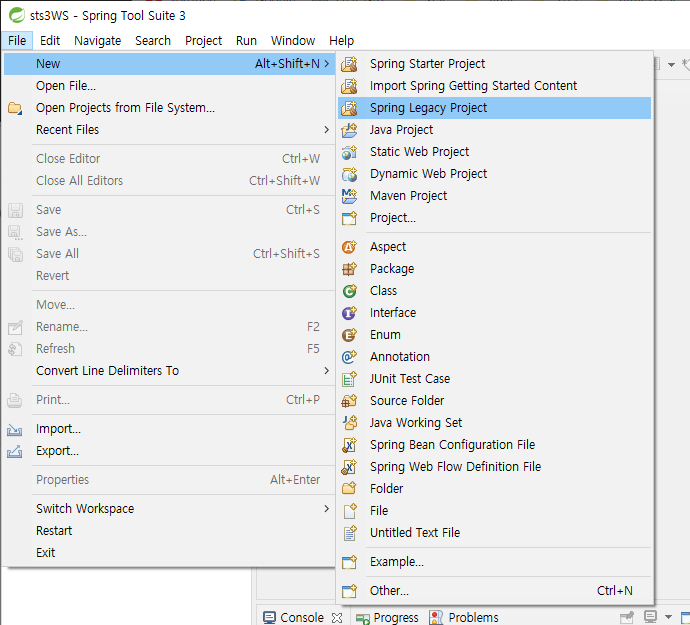Choose Example... from New submenu
690x625 pixels.
click(x=495, y=562)
